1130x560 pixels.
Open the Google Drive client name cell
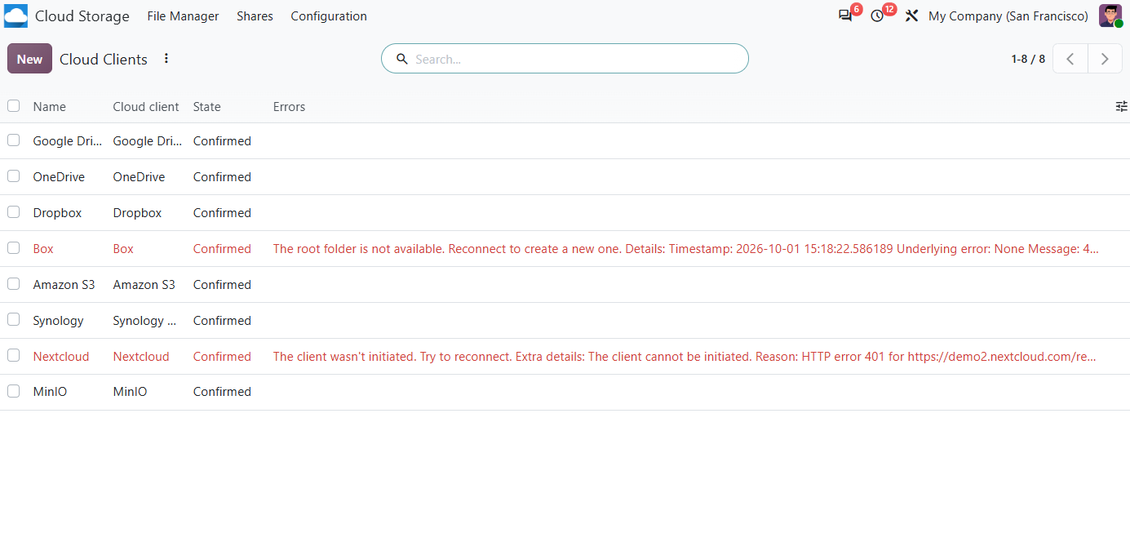click(68, 141)
